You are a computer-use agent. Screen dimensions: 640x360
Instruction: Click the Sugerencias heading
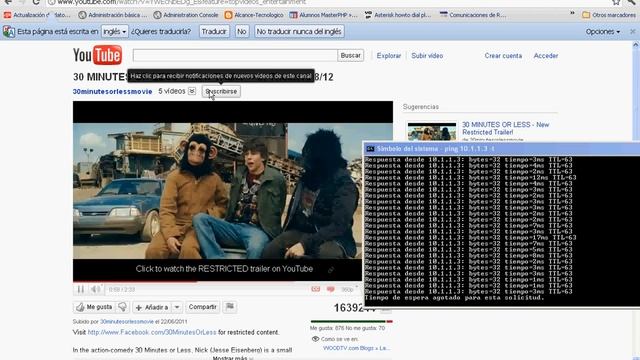click(x=421, y=107)
